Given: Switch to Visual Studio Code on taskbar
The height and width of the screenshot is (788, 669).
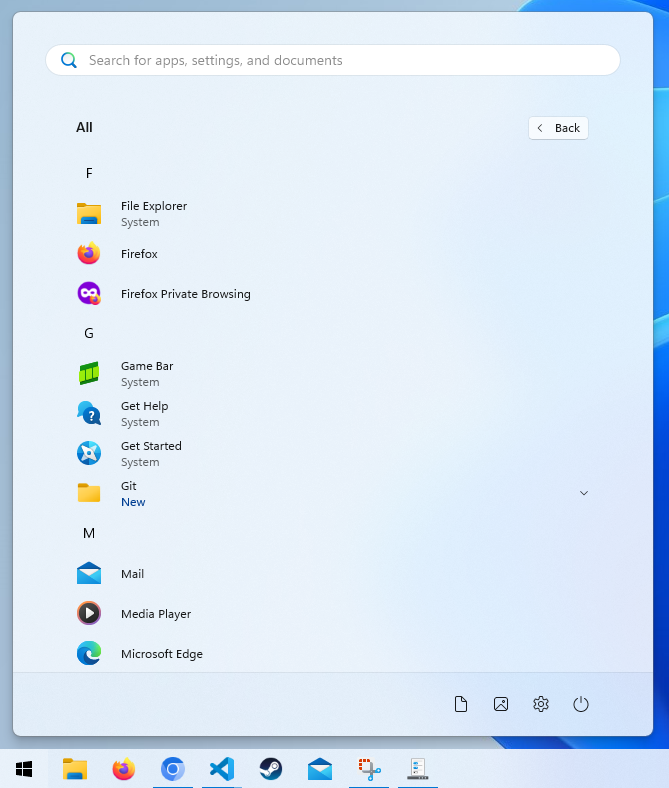Looking at the screenshot, I should [222, 769].
